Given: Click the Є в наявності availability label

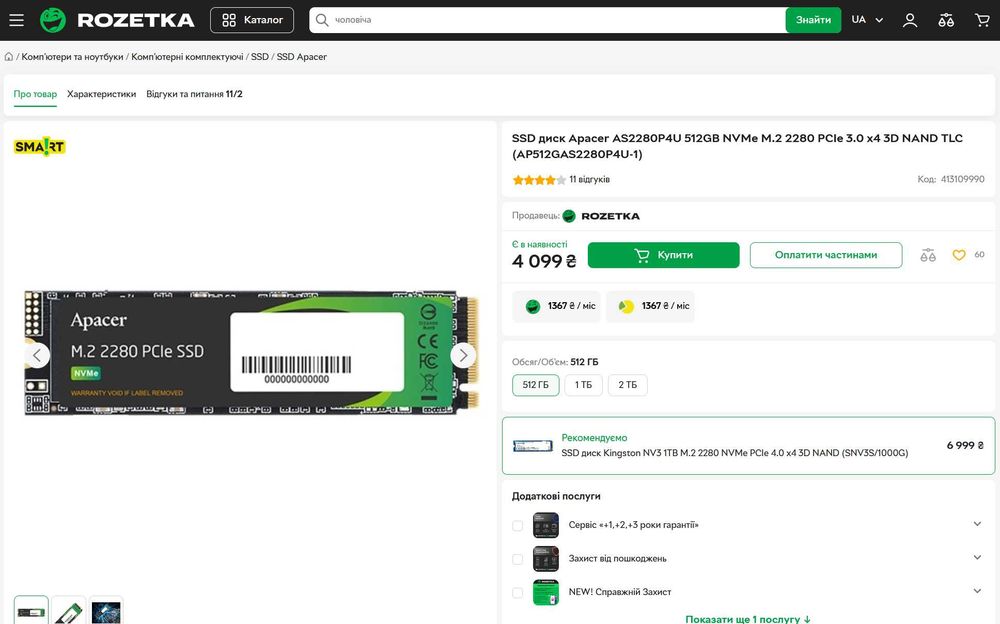Looking at the screenshot, I should pyautogui.click(x=540, y=244).
